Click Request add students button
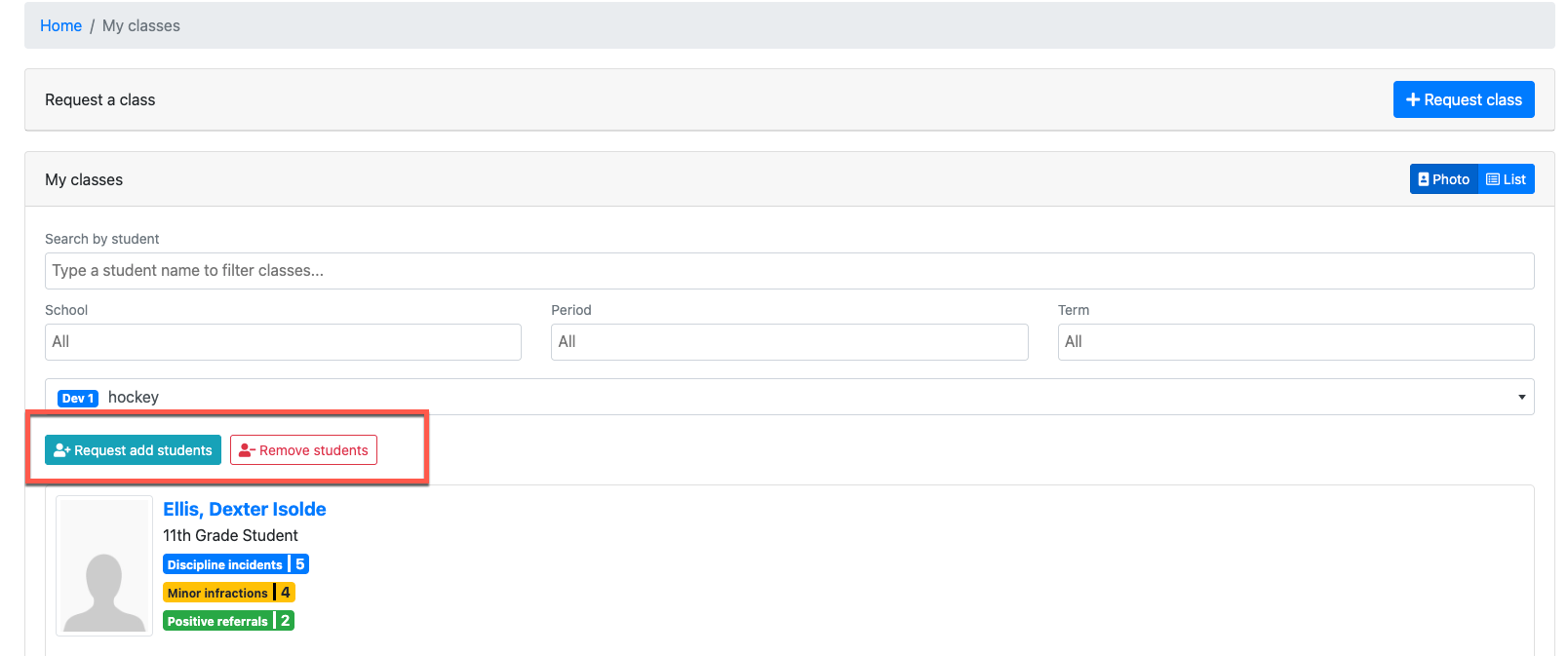The image size is (1568, 656). click(x=133, y=450)
